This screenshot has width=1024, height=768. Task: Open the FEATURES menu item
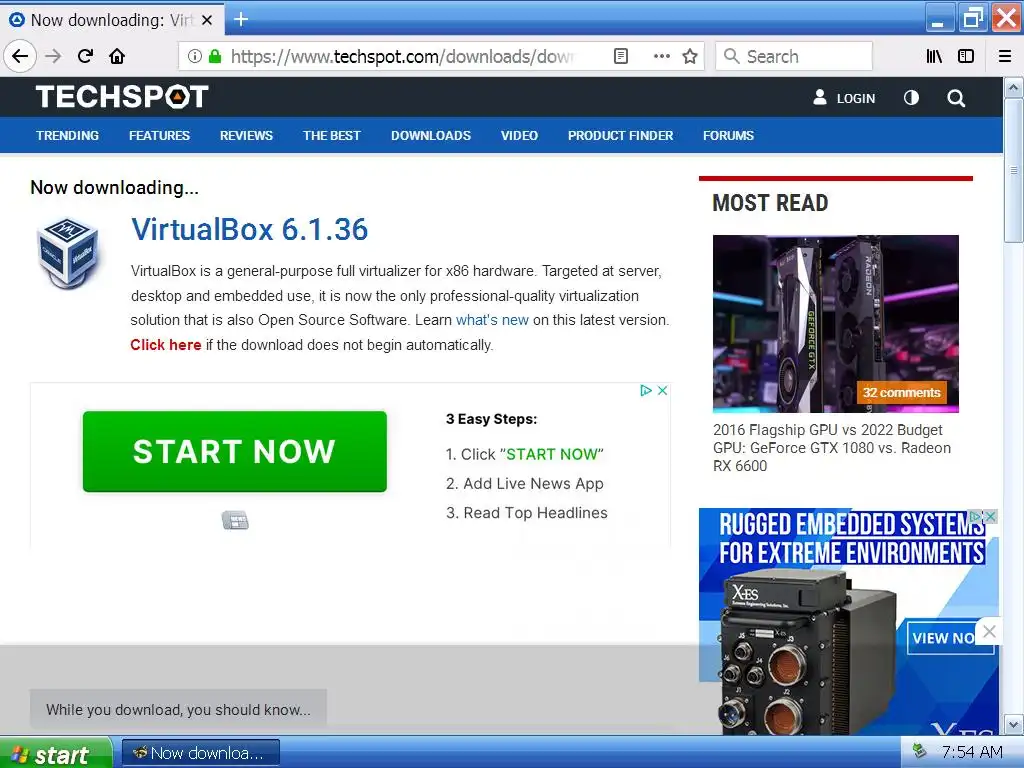click(159, 135)
